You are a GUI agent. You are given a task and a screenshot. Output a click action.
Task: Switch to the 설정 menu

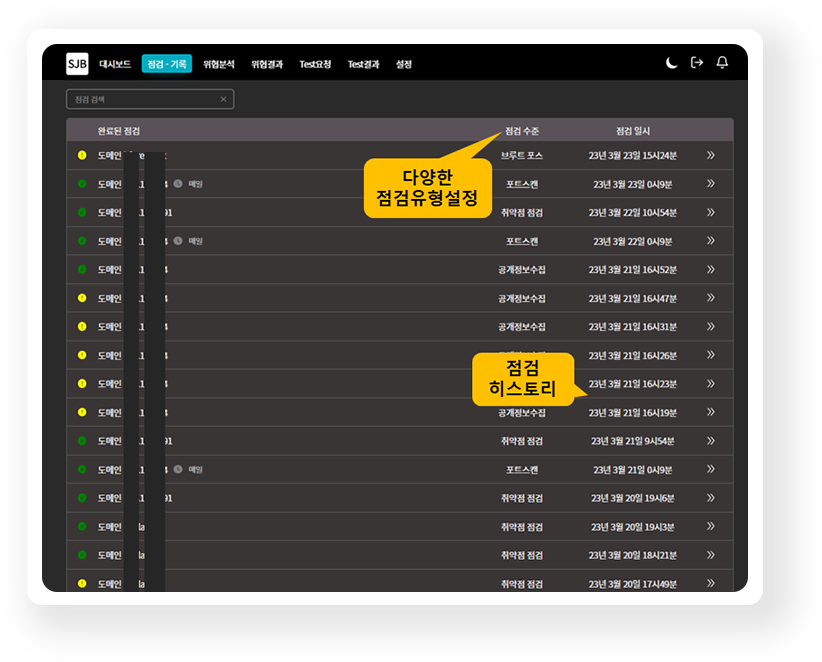[404, 64]
